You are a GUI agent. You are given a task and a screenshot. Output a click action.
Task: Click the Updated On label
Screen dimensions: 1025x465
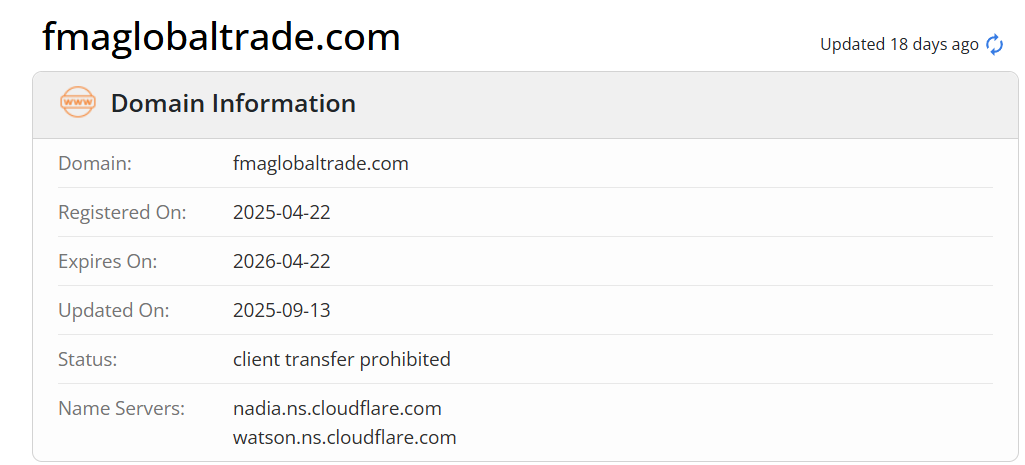tap(114, 310)
